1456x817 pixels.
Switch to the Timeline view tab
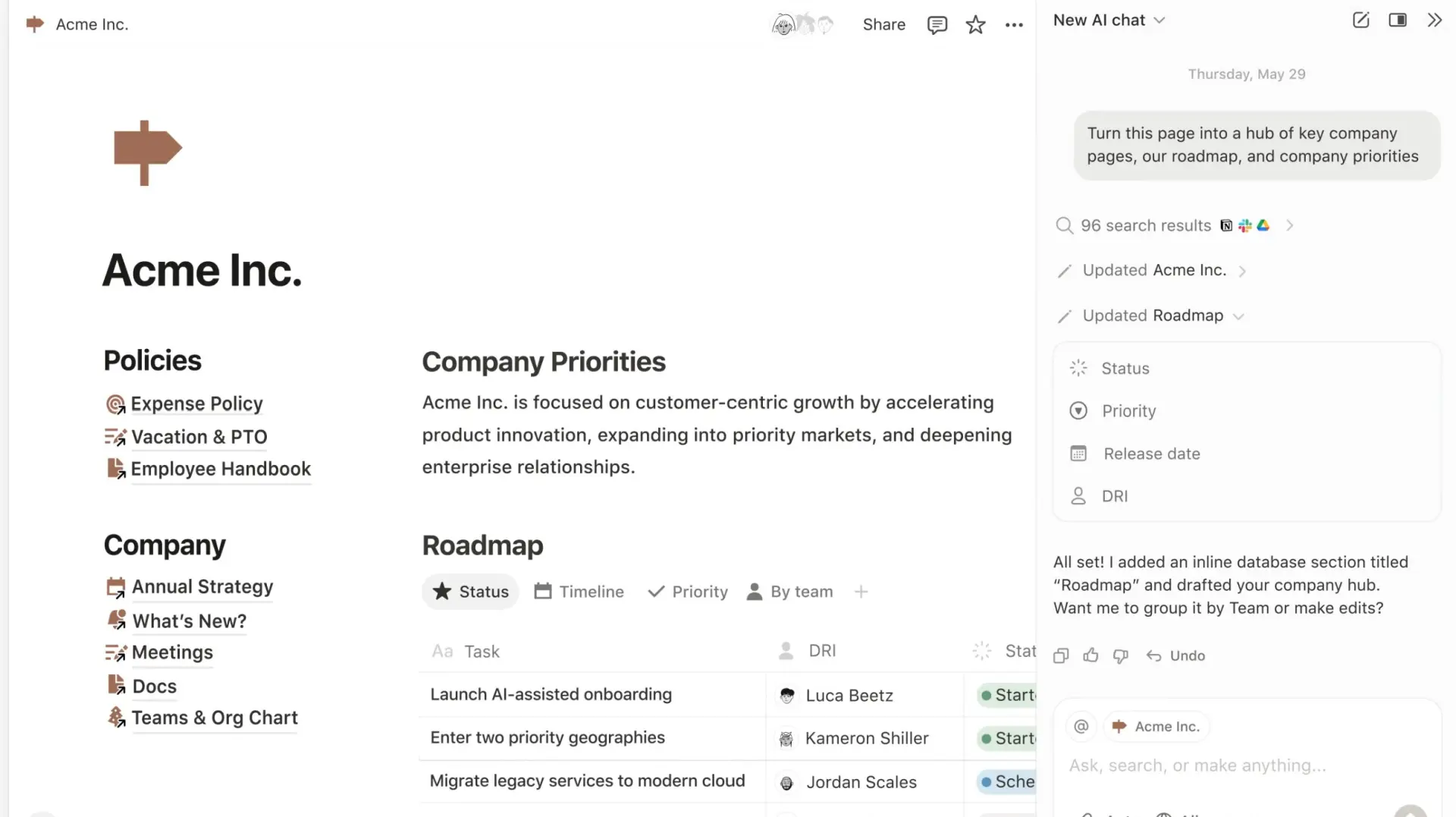pyautogui.click(x=579, y=592)
